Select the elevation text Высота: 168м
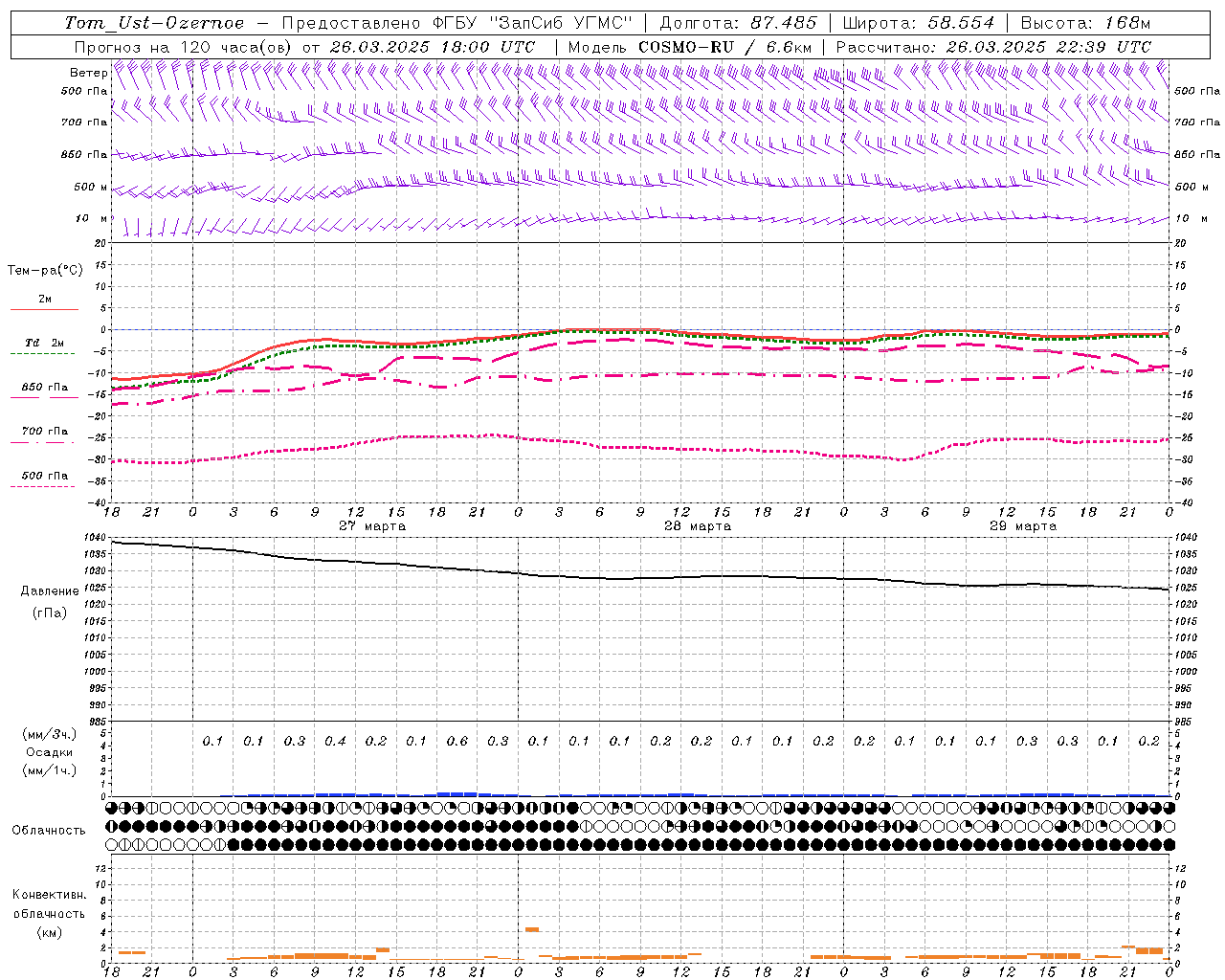 tap(1085, 23)
